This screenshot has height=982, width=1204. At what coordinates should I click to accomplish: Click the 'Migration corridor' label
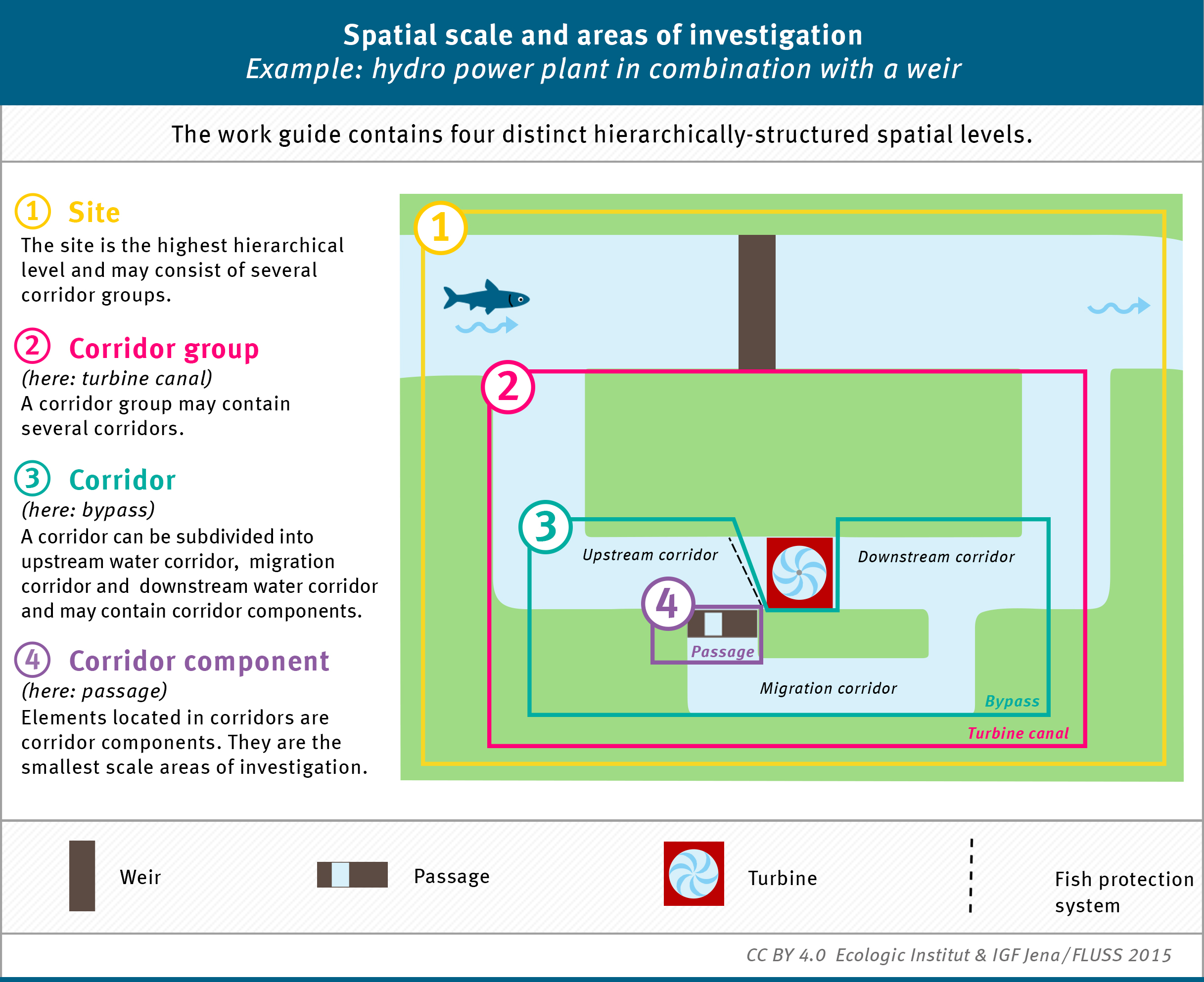click(829, 688)
